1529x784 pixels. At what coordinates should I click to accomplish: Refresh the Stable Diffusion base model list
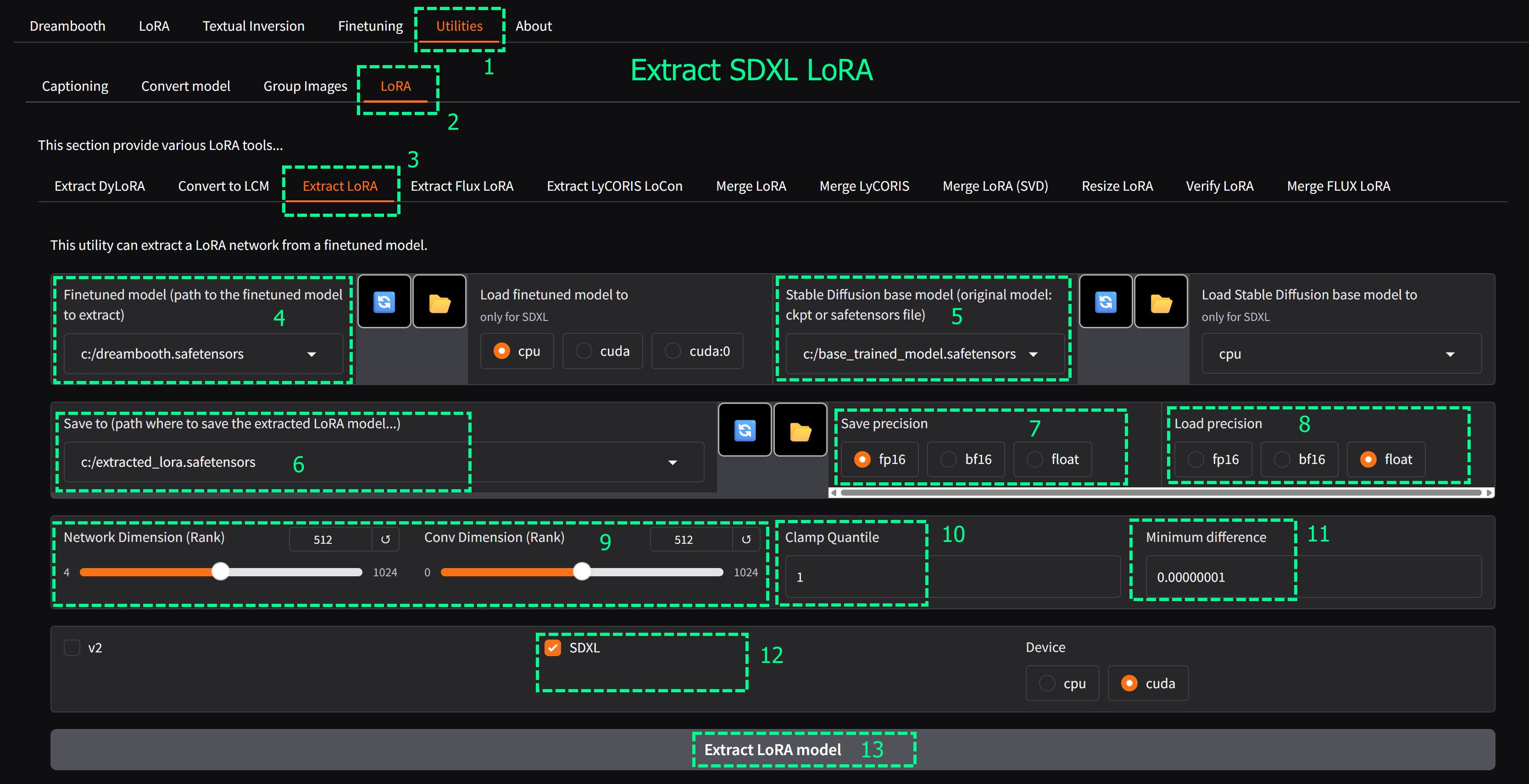pyautogui.click(x=1105, y=302)
